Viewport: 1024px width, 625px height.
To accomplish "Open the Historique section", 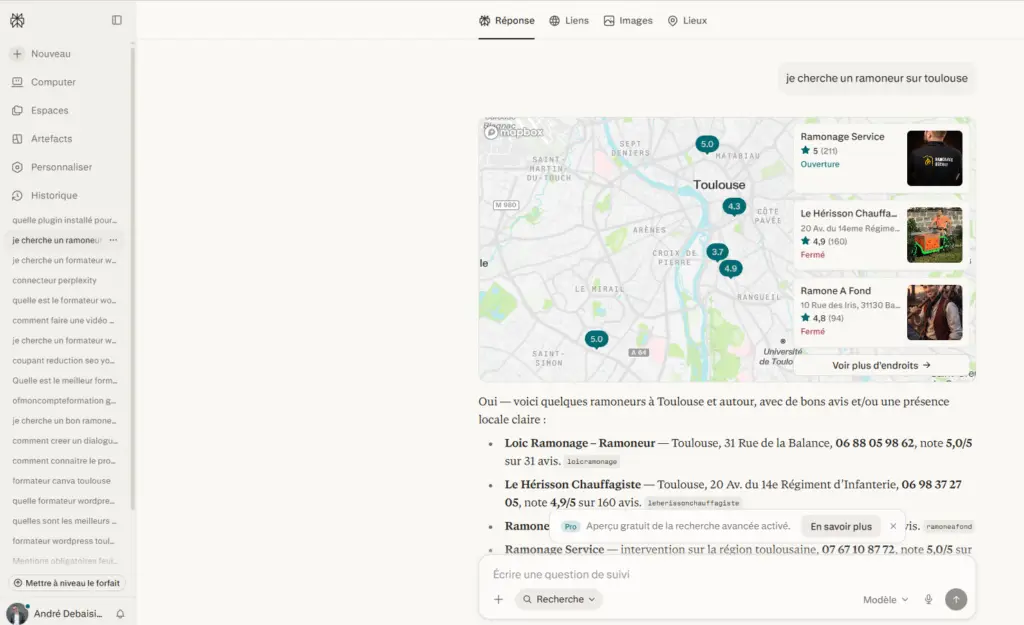I will coord(54,195).
